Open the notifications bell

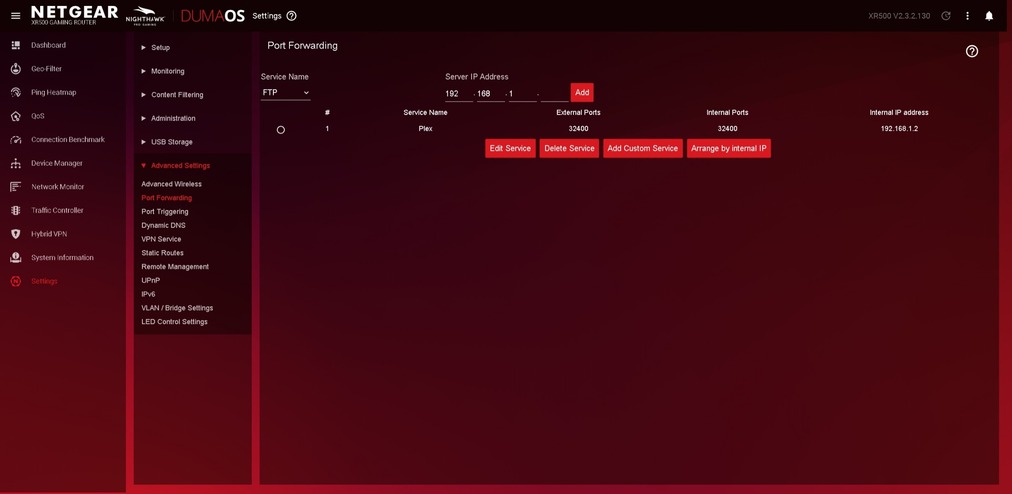pos(989,15)
